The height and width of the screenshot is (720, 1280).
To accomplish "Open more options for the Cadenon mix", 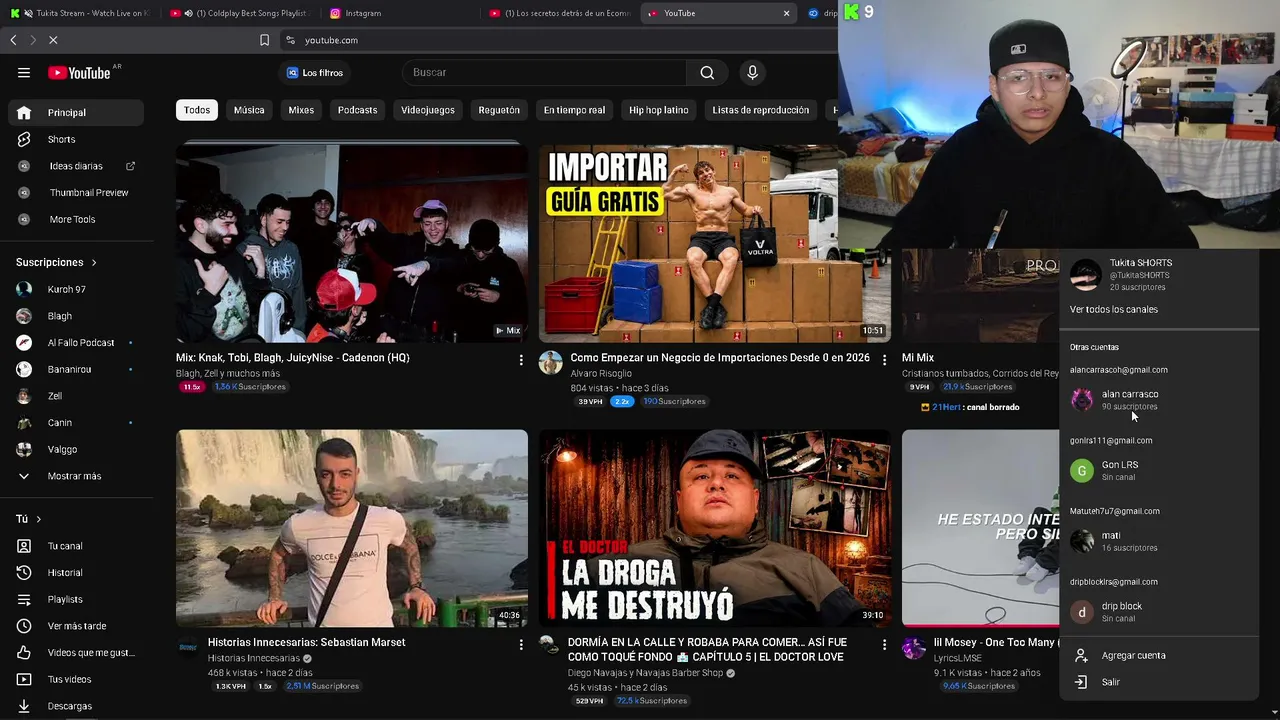I will click(521, 360).
